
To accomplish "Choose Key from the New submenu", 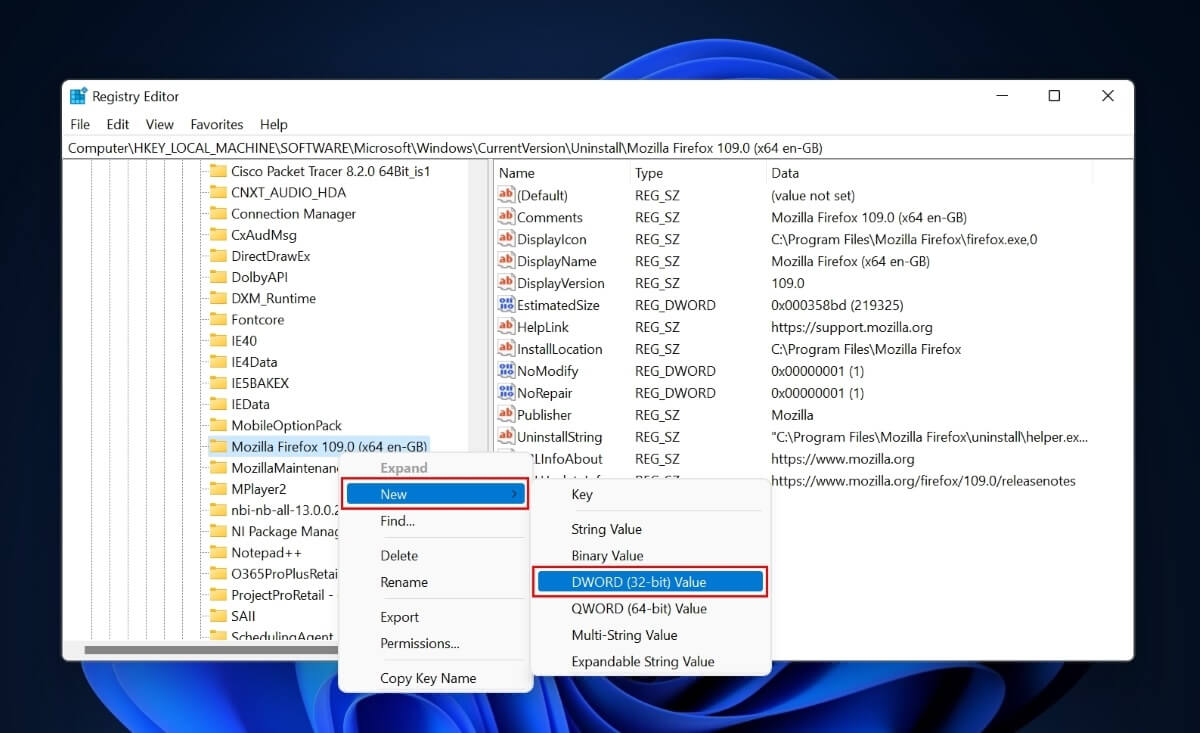I will tap(582, 494).
